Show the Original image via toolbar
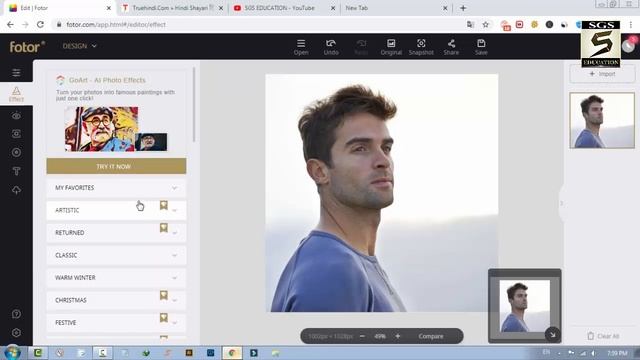640x360 pixels. click(391, 47)
